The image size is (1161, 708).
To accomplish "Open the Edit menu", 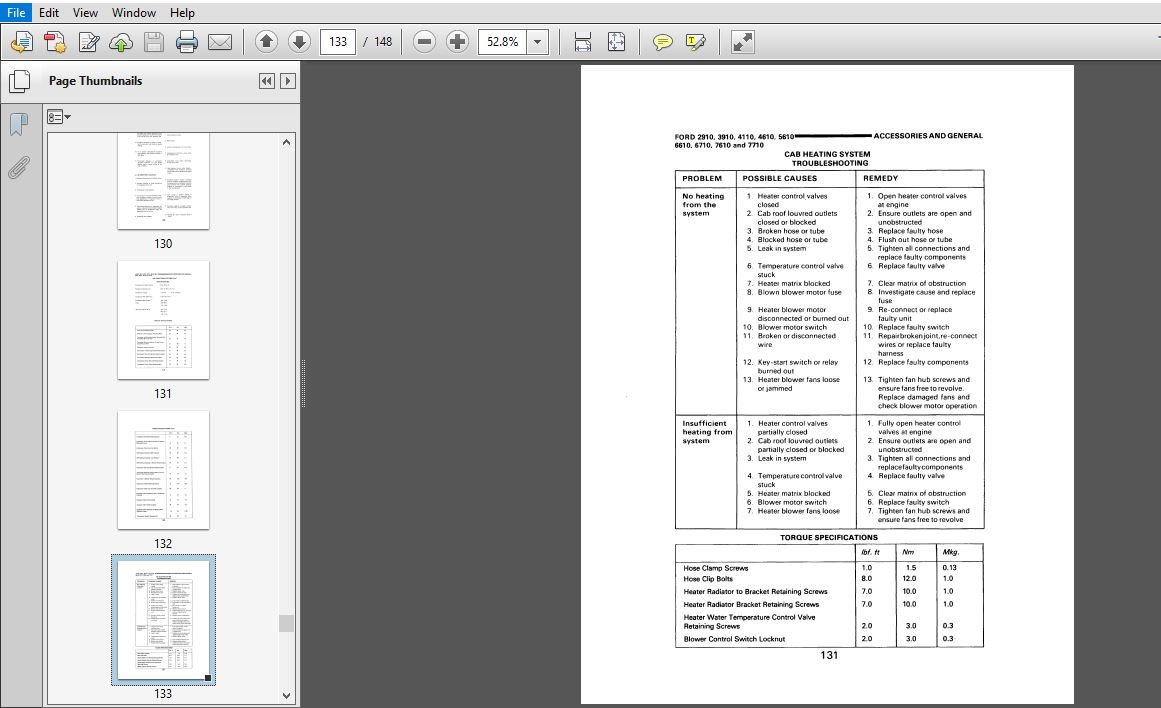I will pos(49,13).
